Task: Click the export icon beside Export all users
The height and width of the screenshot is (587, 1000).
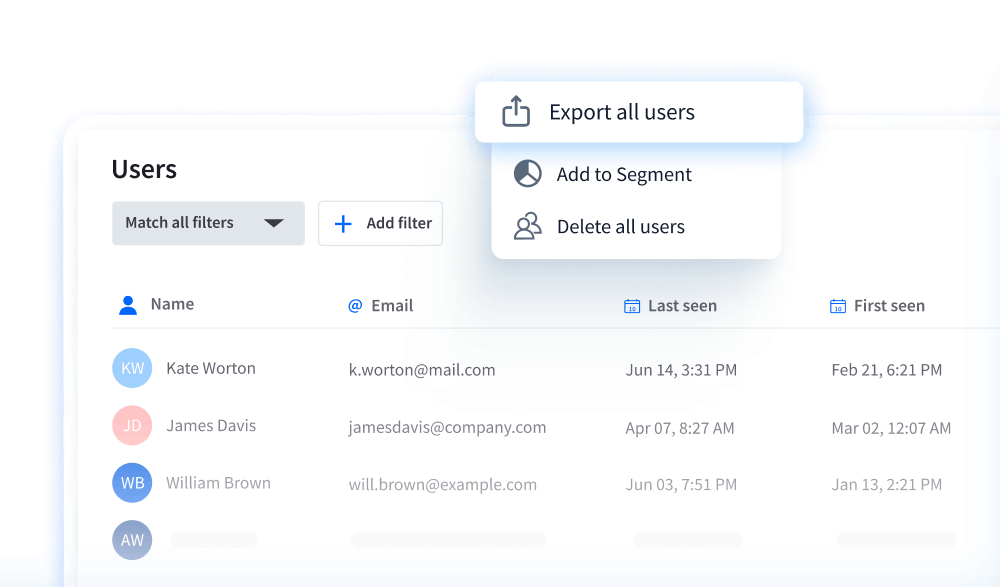Action: pos(515,111)
